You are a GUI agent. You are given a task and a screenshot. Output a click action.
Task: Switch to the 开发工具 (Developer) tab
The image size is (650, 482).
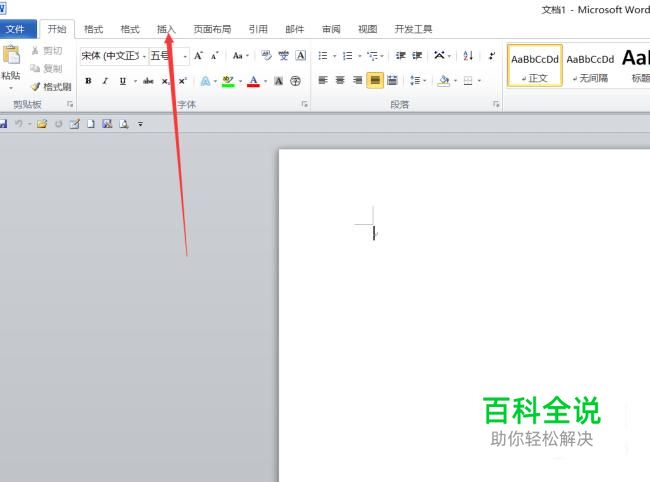coord(413,29)
